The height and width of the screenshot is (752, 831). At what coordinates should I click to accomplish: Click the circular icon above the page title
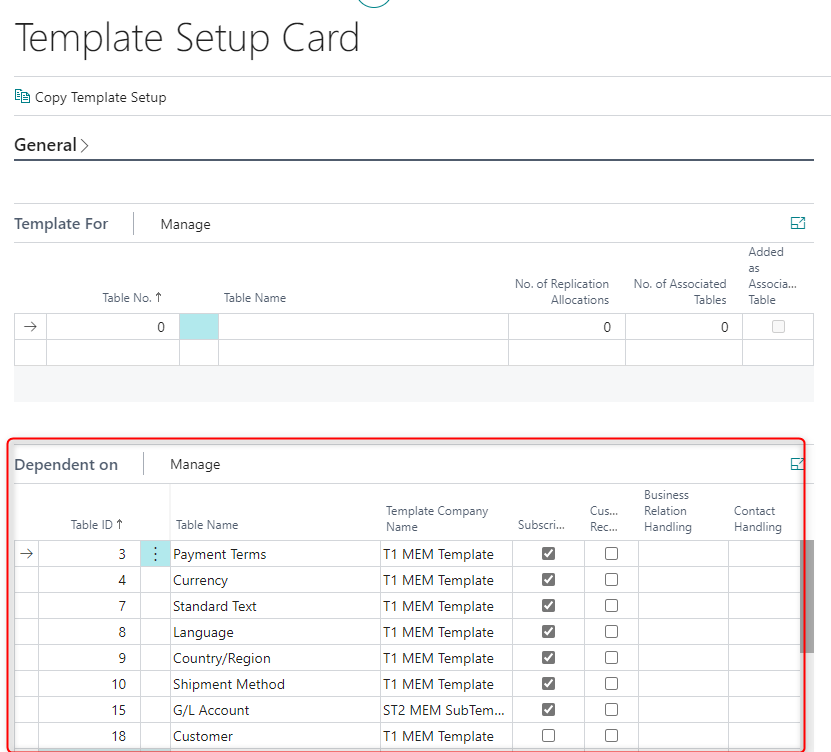[x=373, y=3]
